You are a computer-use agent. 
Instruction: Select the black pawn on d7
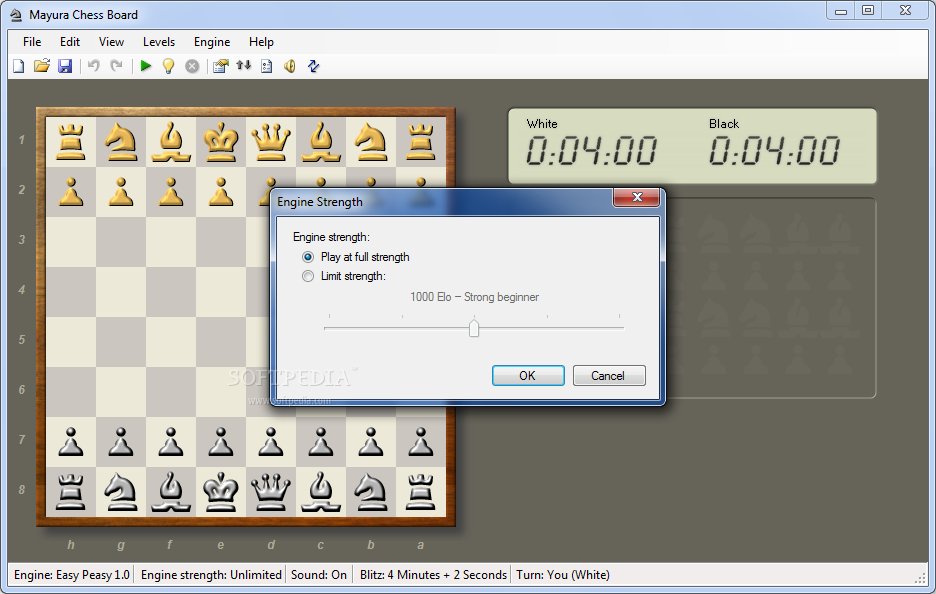click(x=271, y=442)
